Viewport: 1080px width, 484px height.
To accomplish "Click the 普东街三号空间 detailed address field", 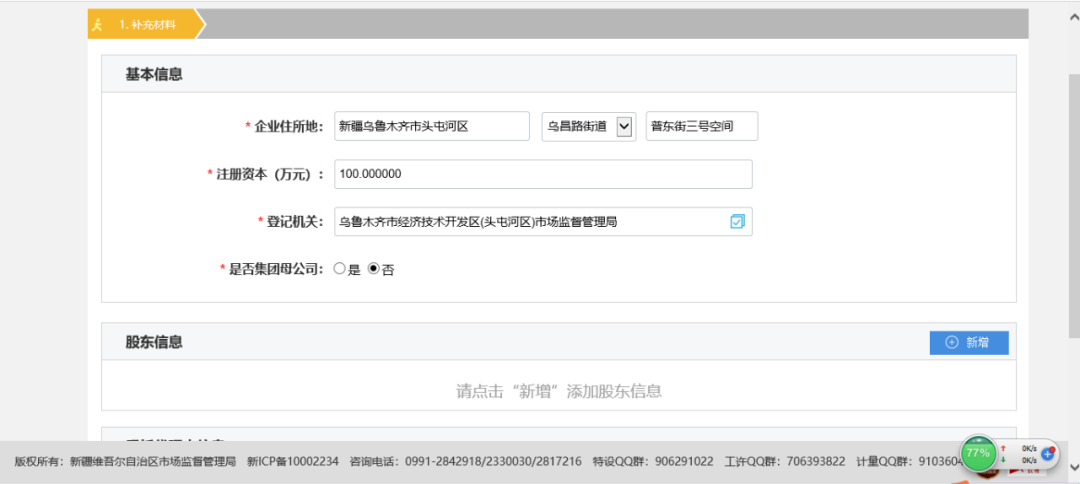I will [701, 126].
